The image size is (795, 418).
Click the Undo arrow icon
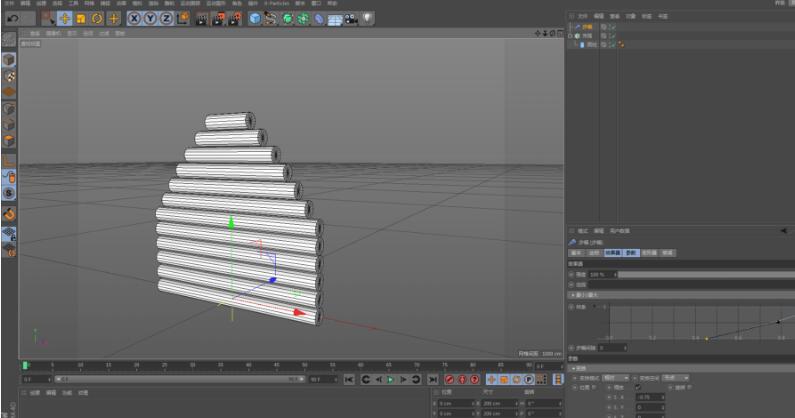pos(13,18)
